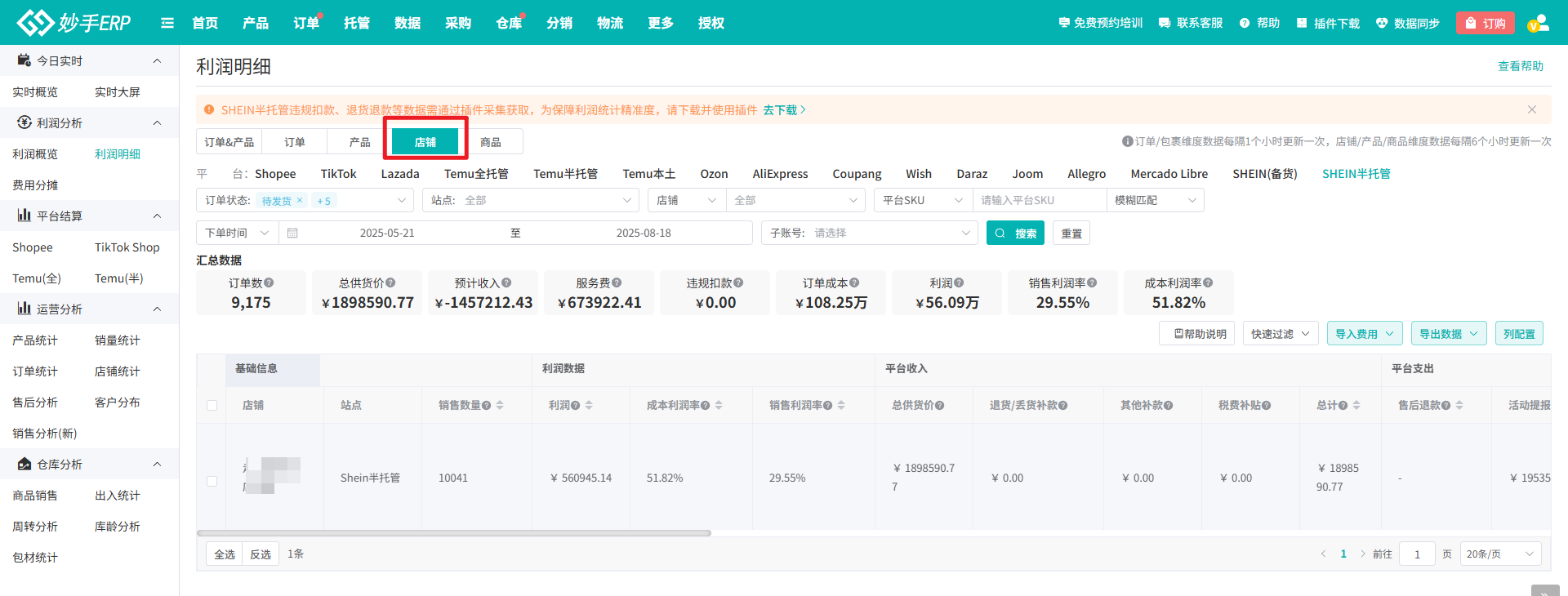Click help icon in 其他补款 header
The image size is (1568, 596).
[x=1168, y=406]
